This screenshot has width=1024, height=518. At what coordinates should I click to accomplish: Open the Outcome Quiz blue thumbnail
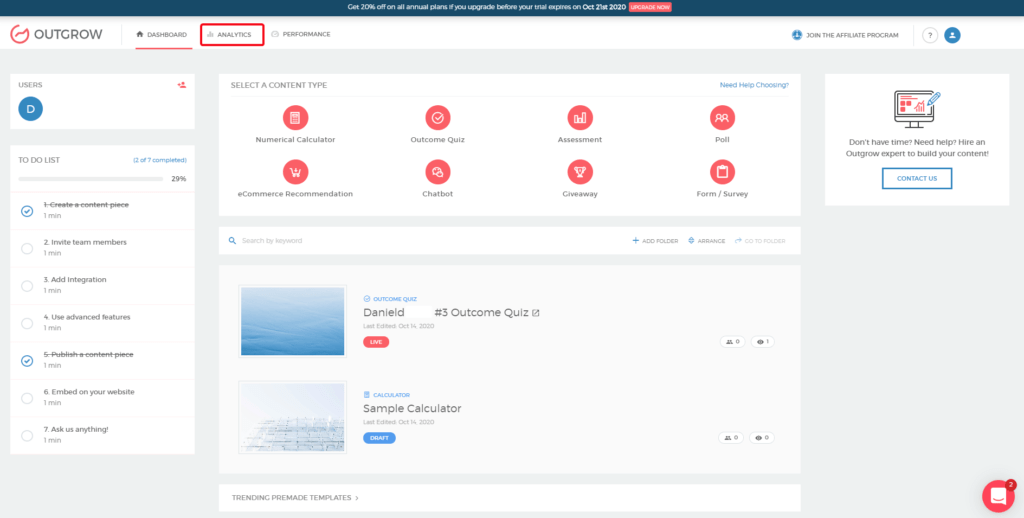pos(293,321)
